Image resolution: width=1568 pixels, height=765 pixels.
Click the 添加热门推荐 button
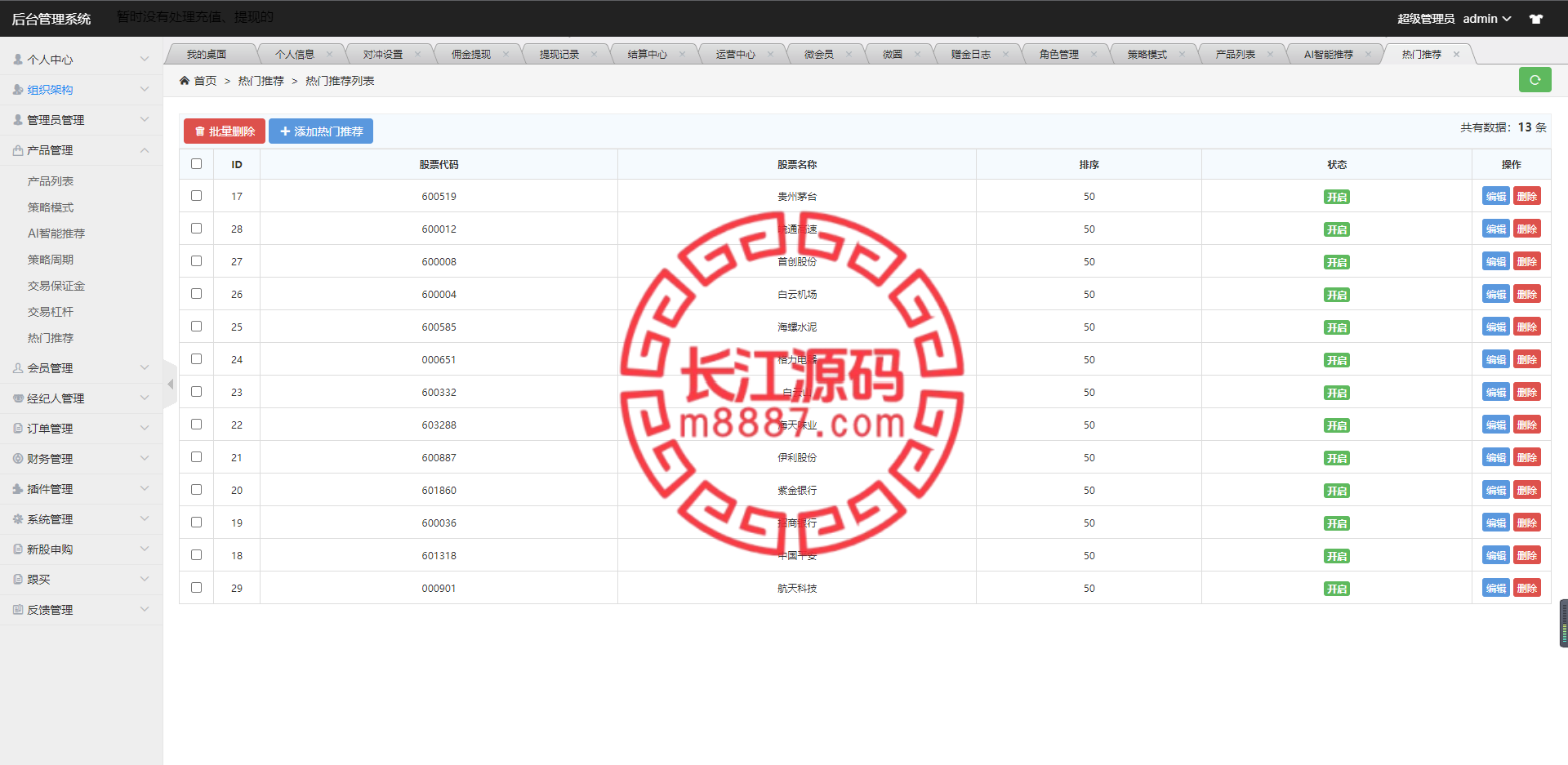[x=321, y=131]
